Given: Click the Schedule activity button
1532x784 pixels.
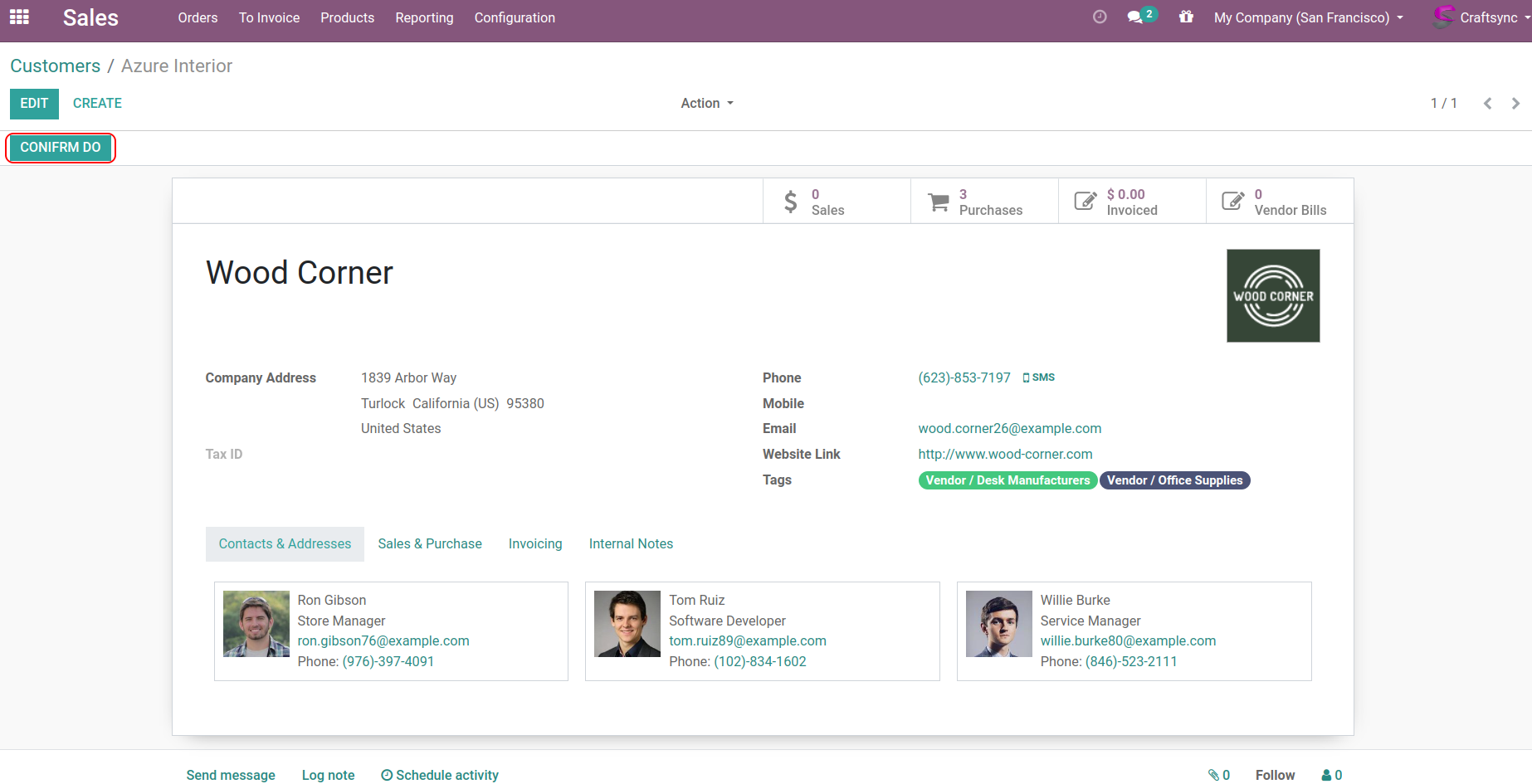Looking at the screenshot, I should point(440,775).
